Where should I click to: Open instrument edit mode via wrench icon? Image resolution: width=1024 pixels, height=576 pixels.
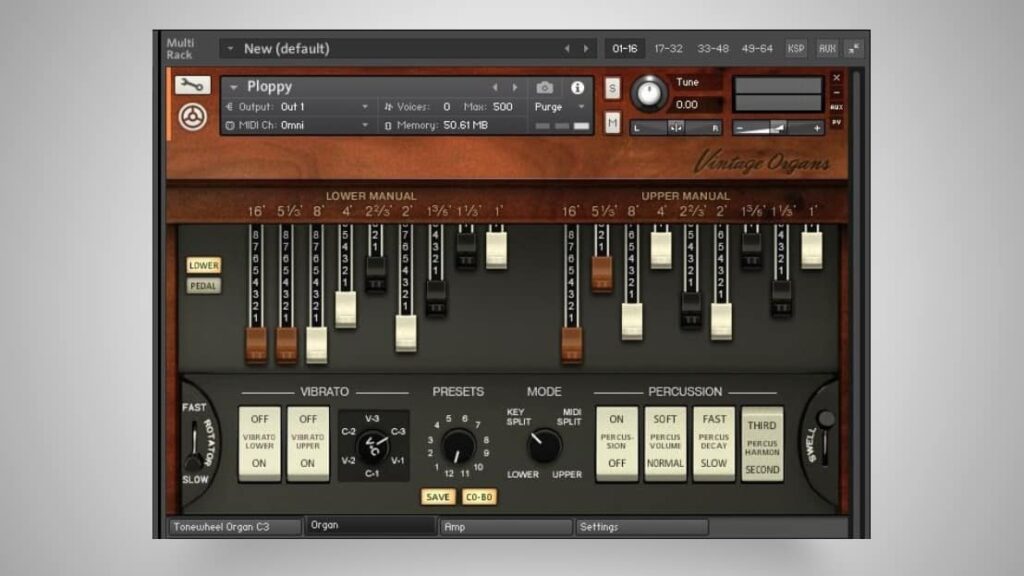pyautogui.click(x=192, y=86)
